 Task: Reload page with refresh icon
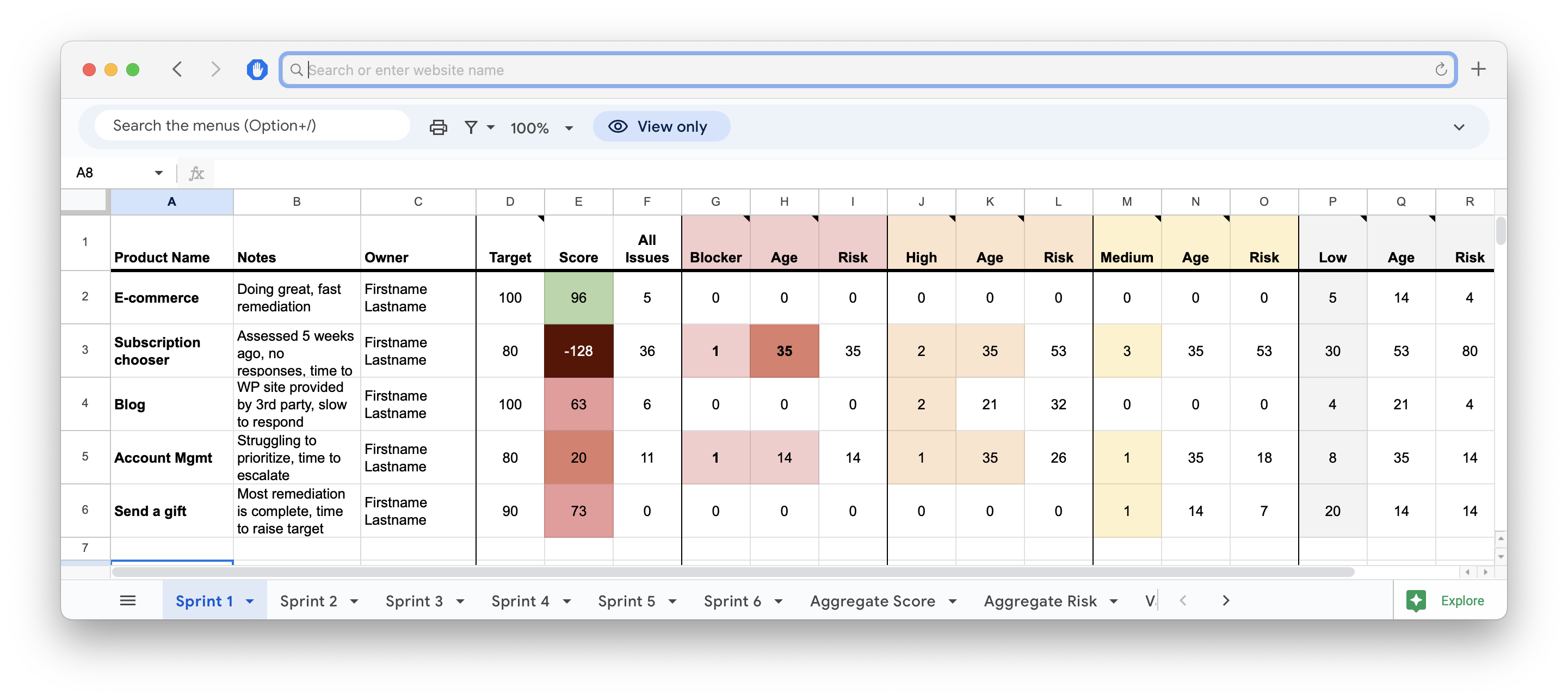[x=1440, y=70]
